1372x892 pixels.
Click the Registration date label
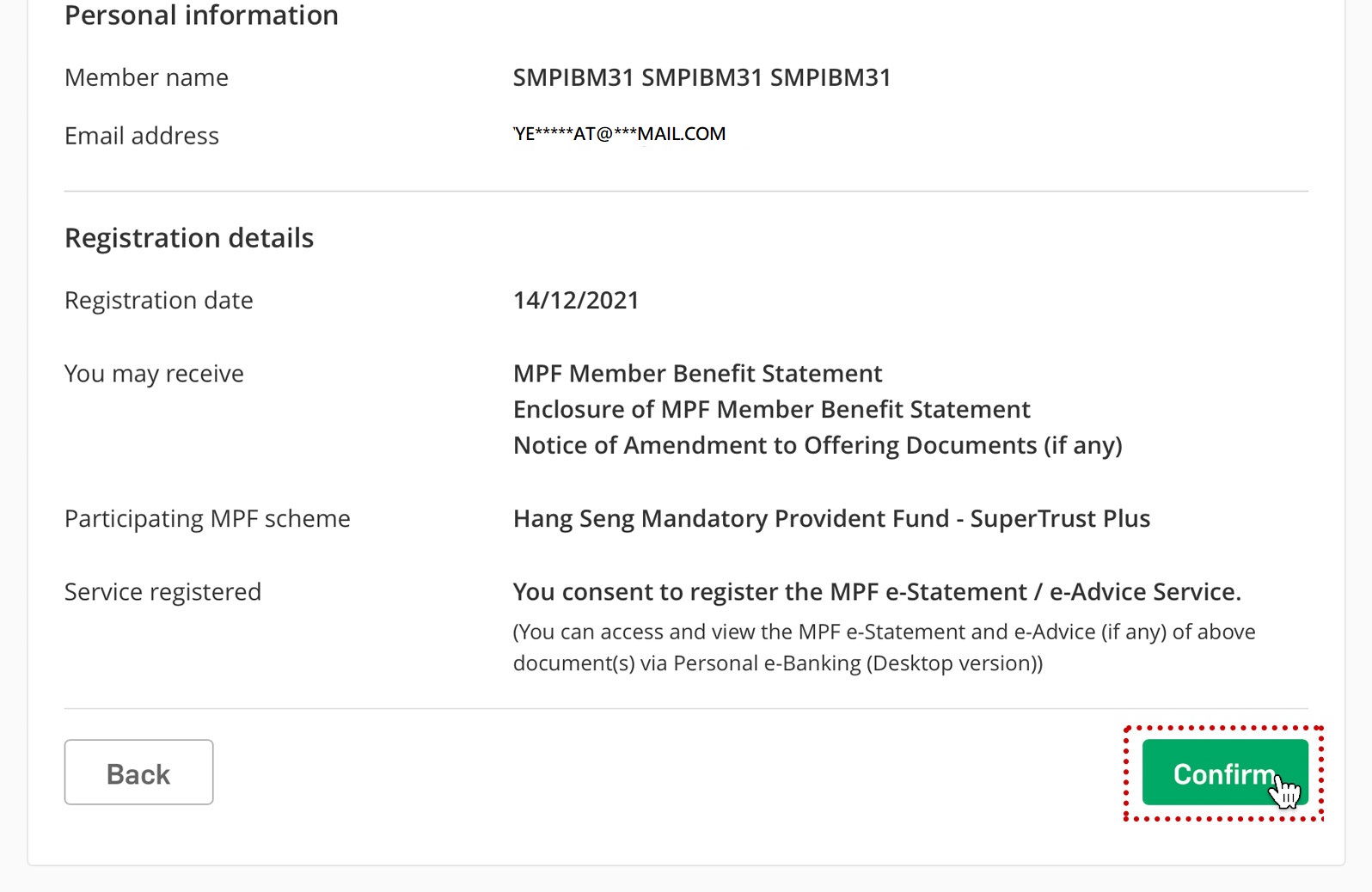click(x=159, y=301)
